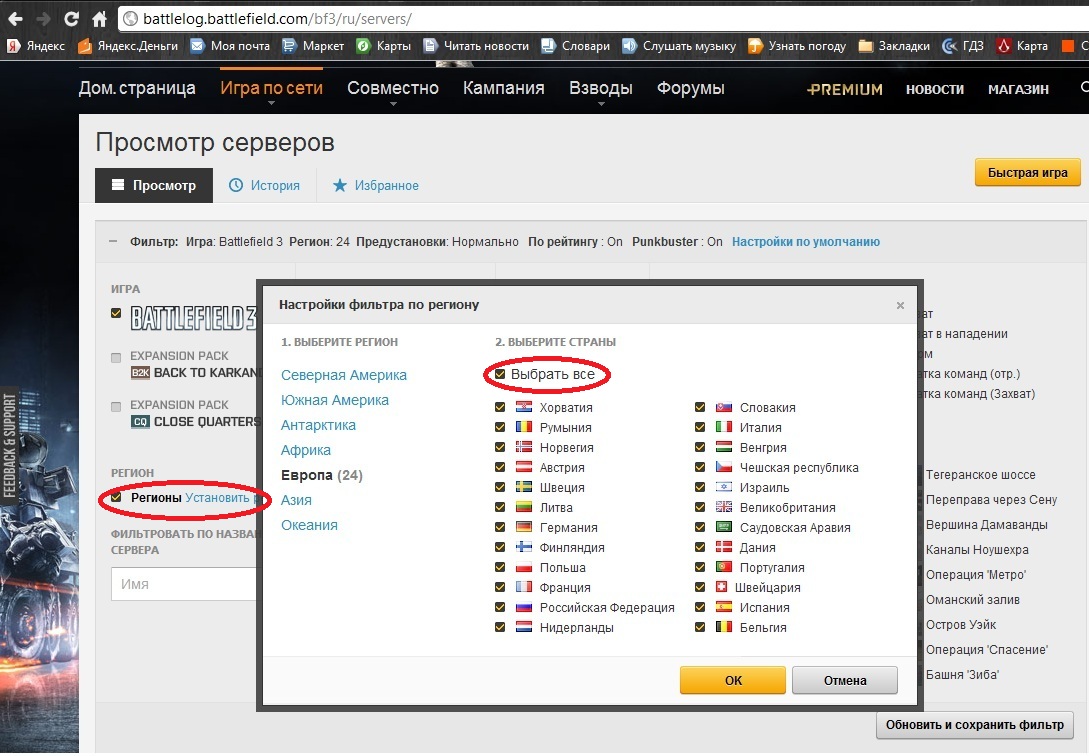Open the Яндекс.Деньги bookmark

[128, 46]
